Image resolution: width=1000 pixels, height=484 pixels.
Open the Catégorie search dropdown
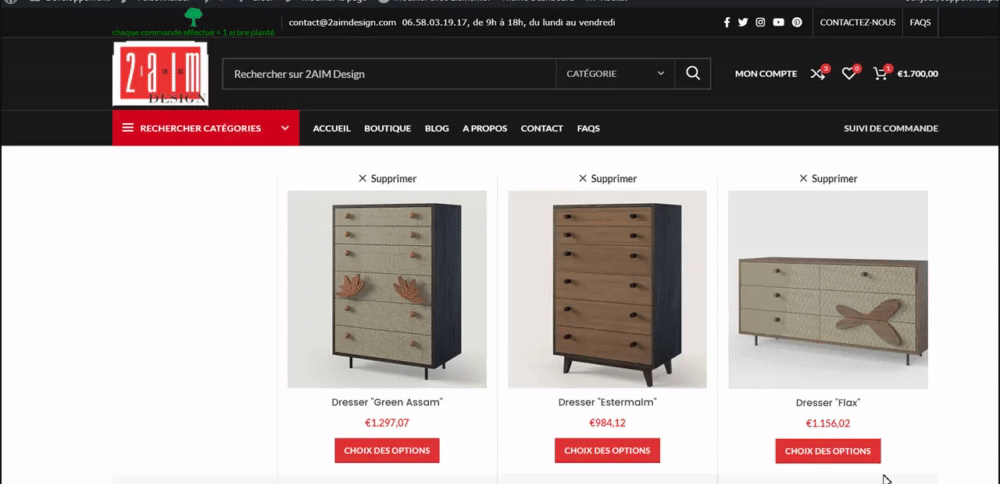pos(615,73)
